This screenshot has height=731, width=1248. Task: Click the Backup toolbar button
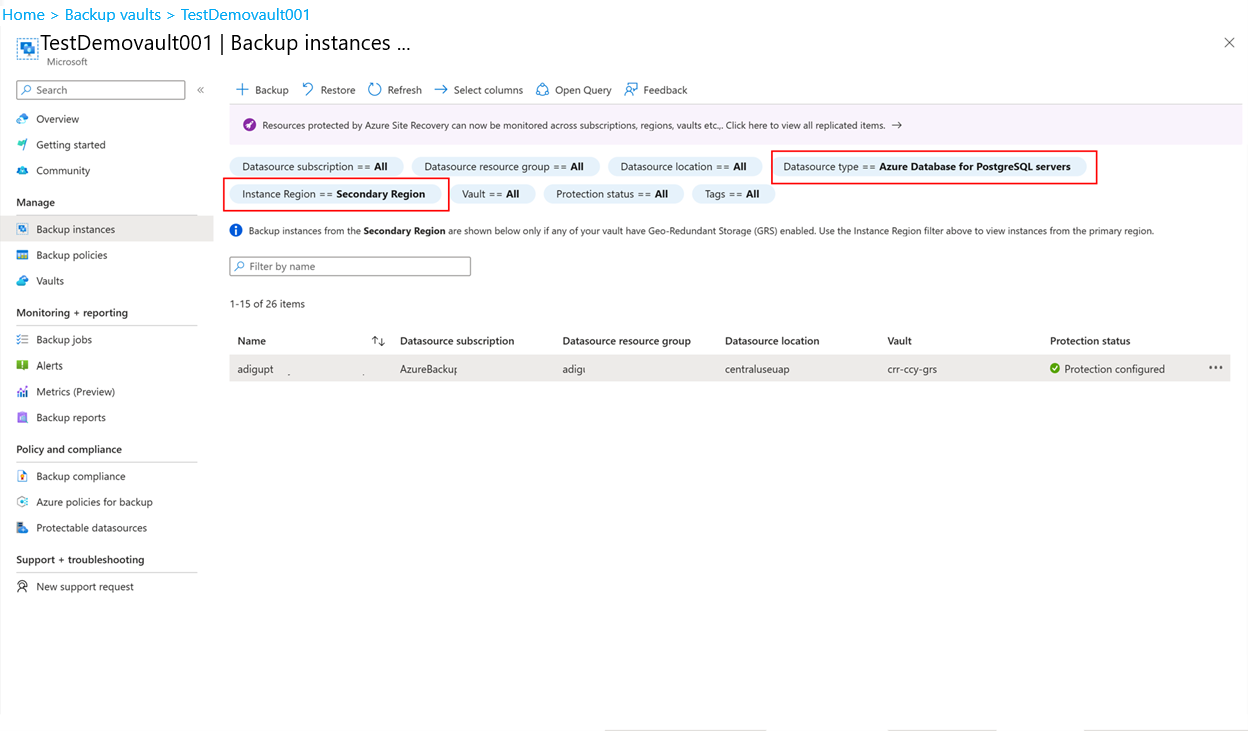262,90
